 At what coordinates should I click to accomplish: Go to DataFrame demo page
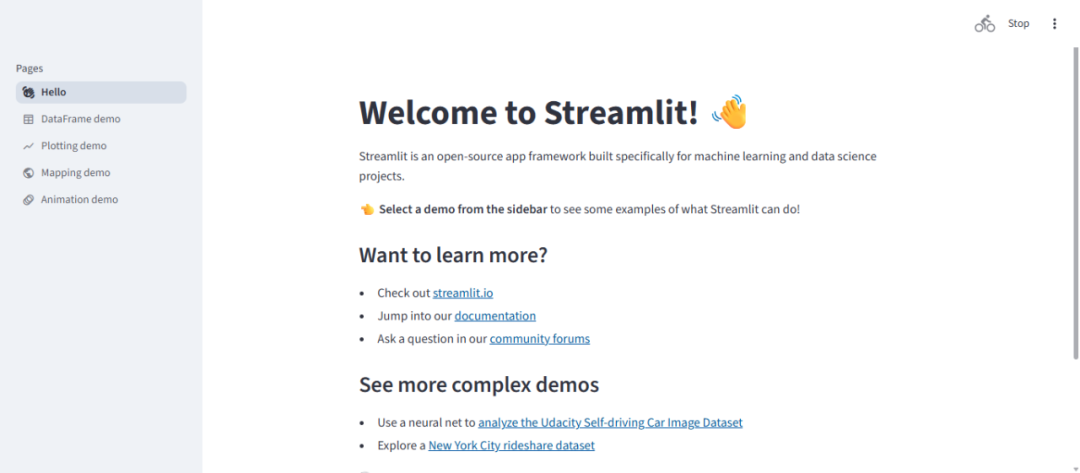coord(101,119)
